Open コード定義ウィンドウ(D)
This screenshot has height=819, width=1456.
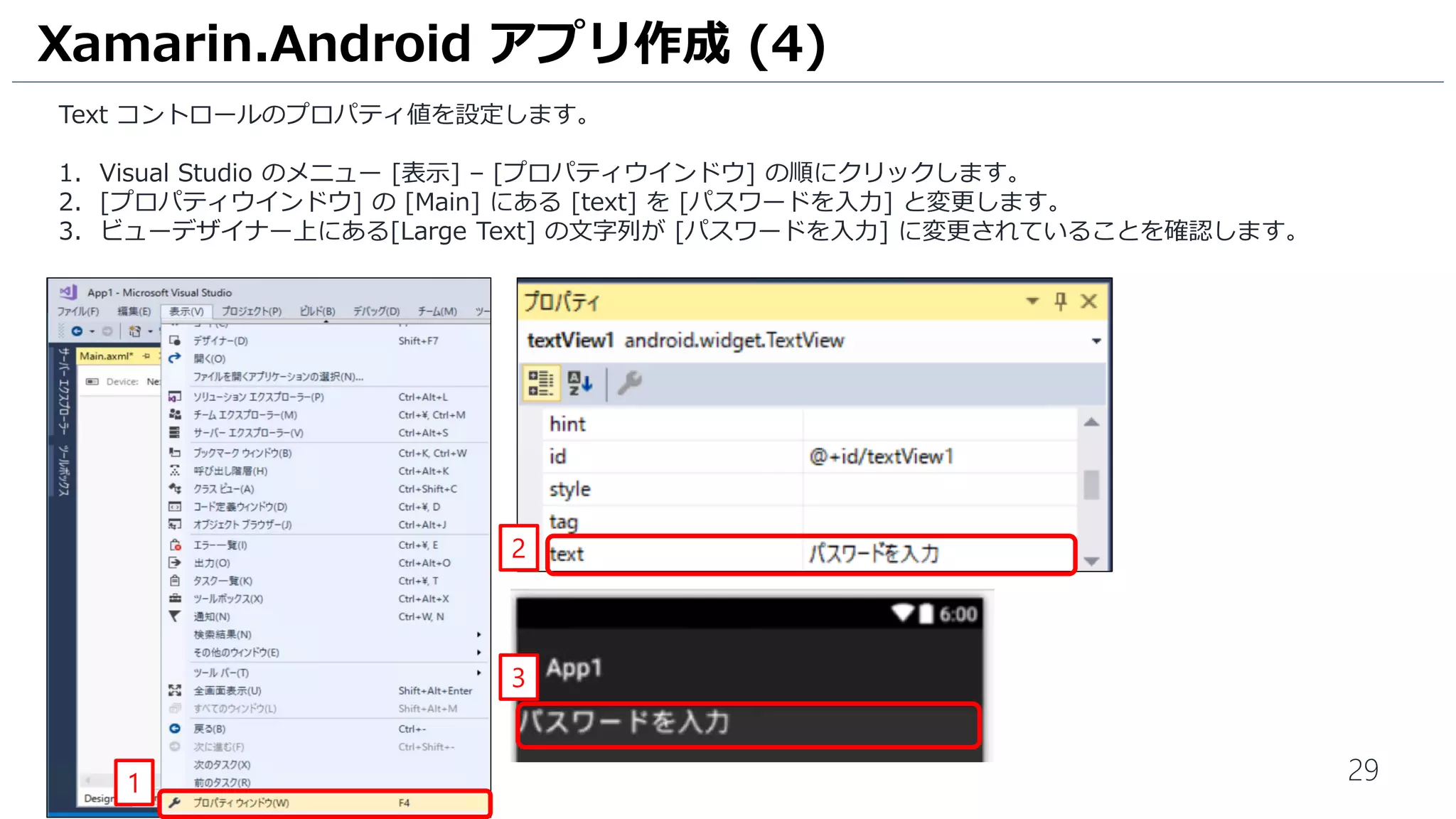pyautogui.click(x=326, y=507)
